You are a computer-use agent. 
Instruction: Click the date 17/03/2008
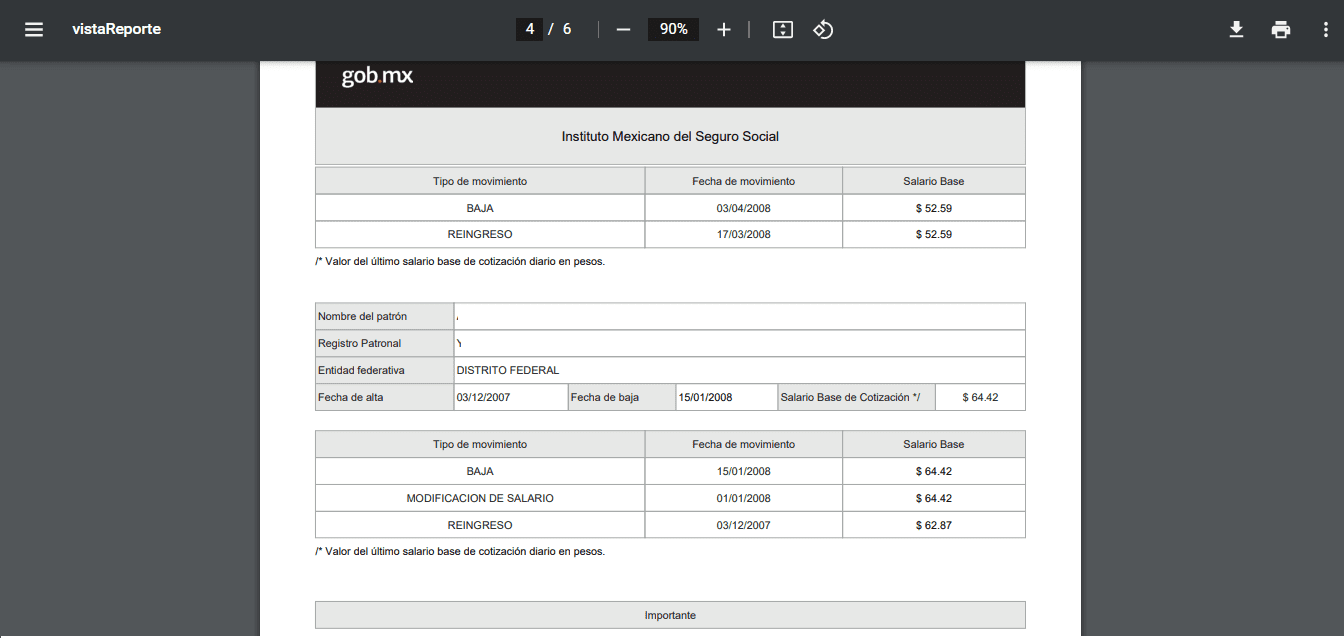(x=744, y=234)
